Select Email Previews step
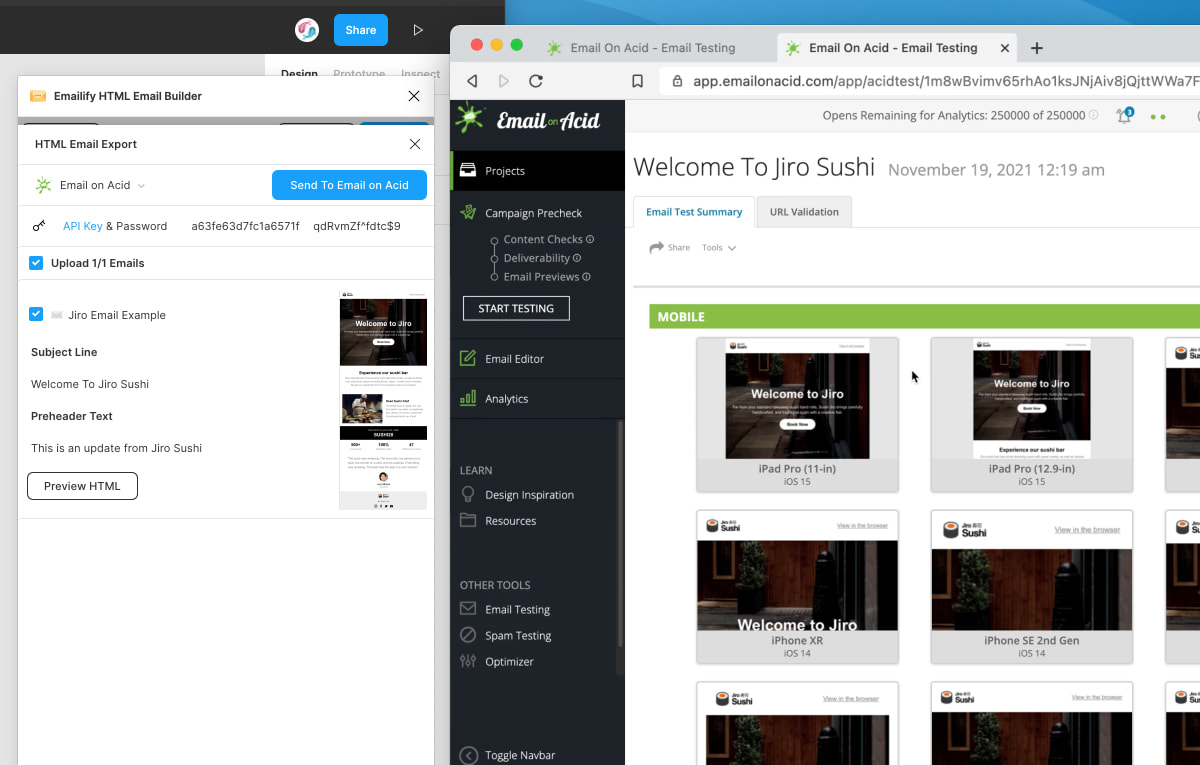Viewport: 1200px width, 765px height. tap(541, 277)
